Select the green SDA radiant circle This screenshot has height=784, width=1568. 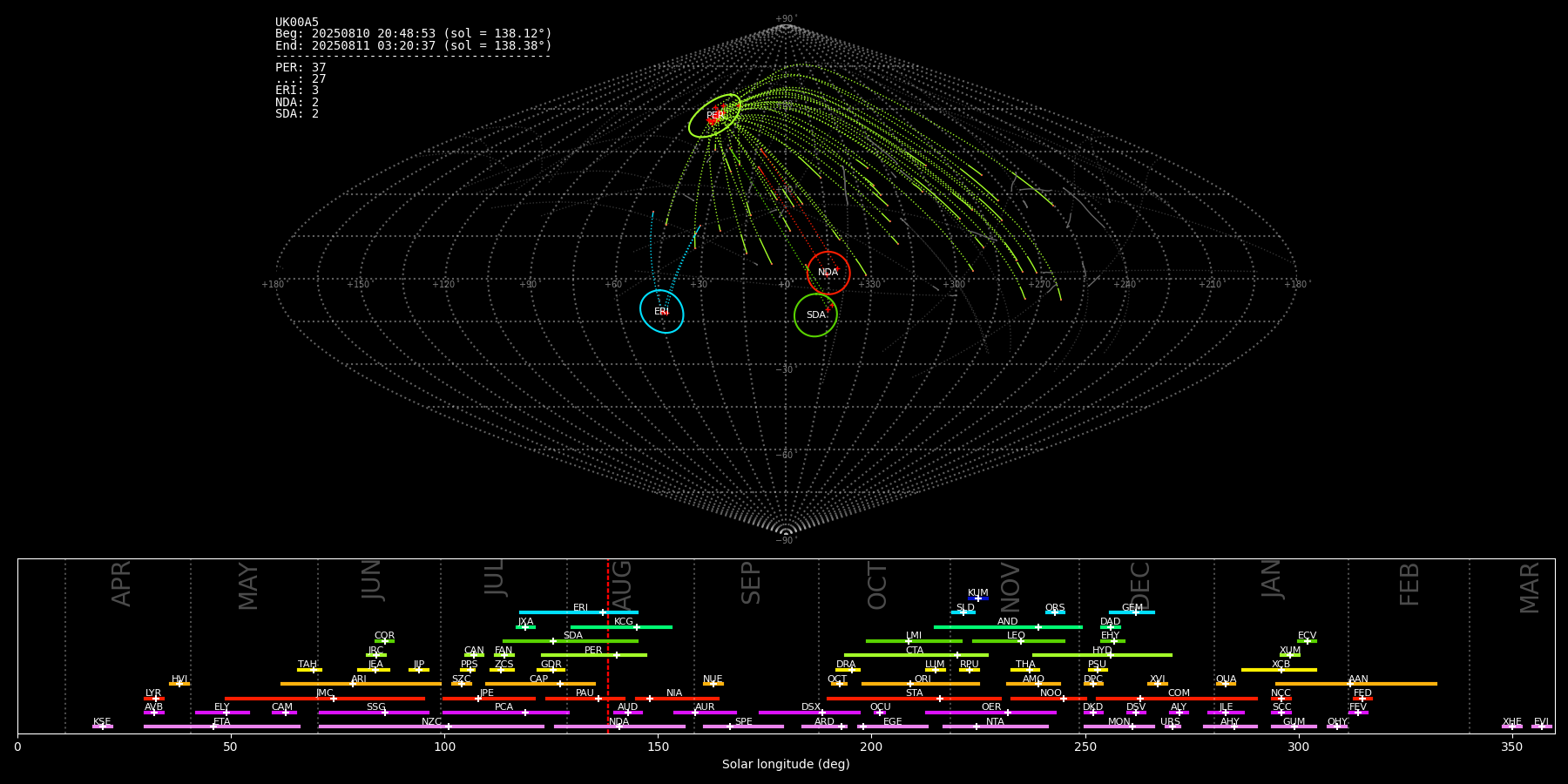click(815, 315)
